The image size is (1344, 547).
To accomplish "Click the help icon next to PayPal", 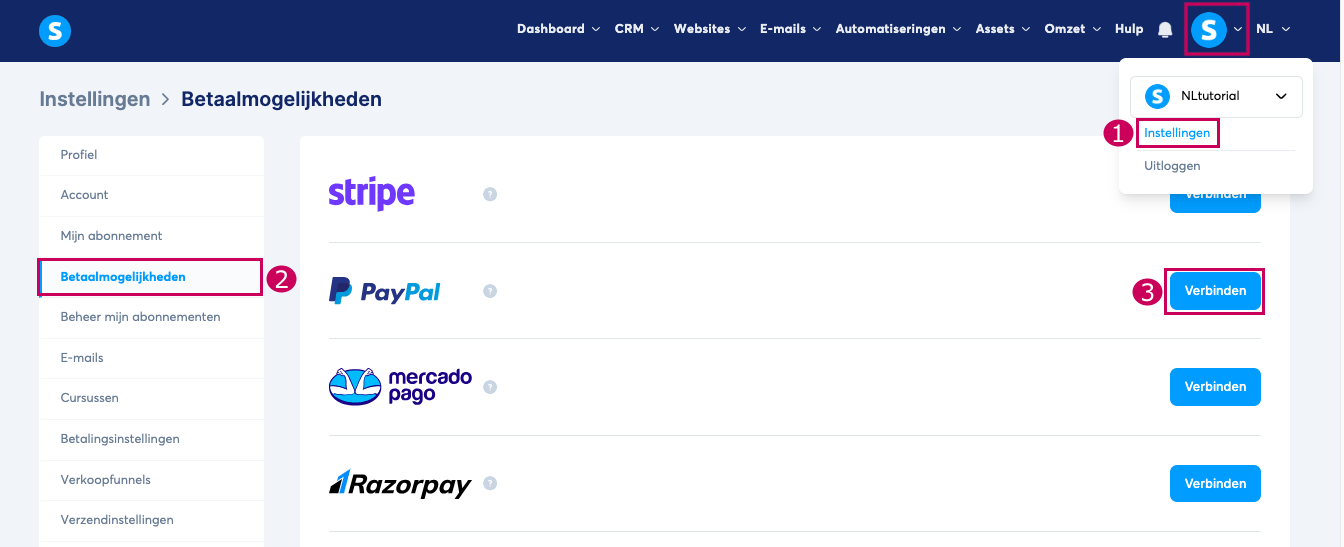I will tap(490, 291).
